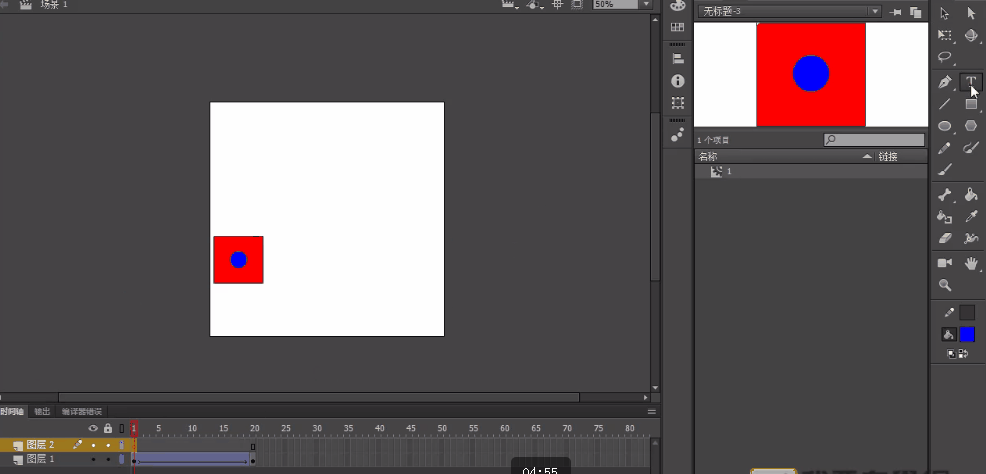Select layer 图层 2
The width and height of the screenshot is (986, 474).
(x=41, y=445)
